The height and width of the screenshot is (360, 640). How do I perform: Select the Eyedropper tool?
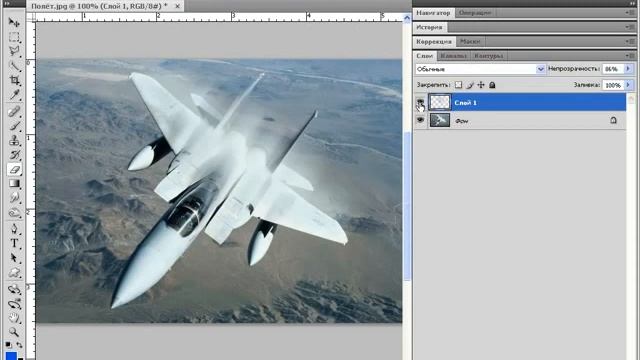pos(14,95)
